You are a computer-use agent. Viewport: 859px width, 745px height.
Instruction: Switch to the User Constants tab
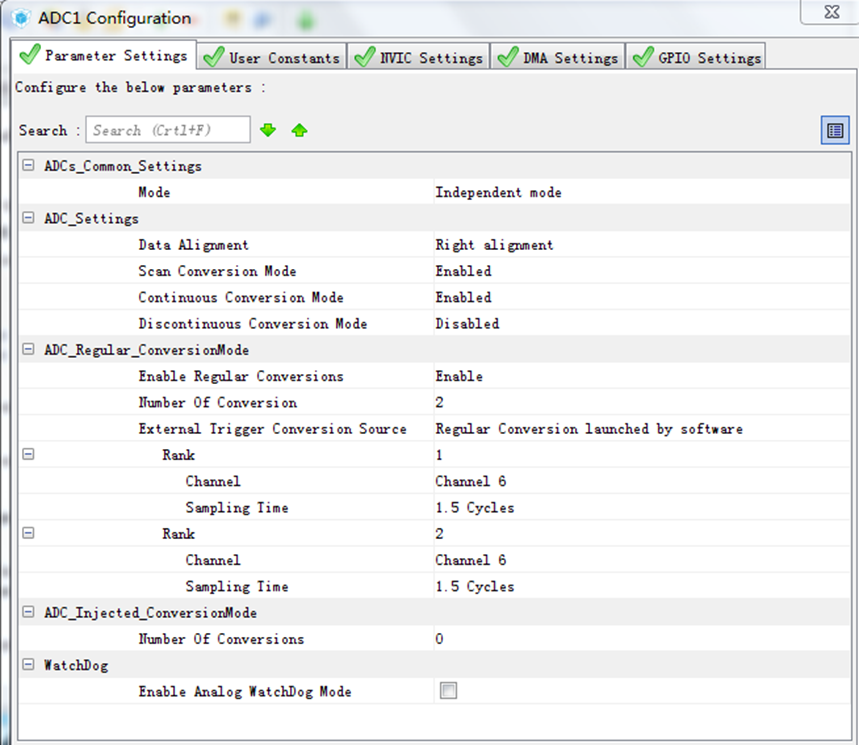click(x=272, y=58)
